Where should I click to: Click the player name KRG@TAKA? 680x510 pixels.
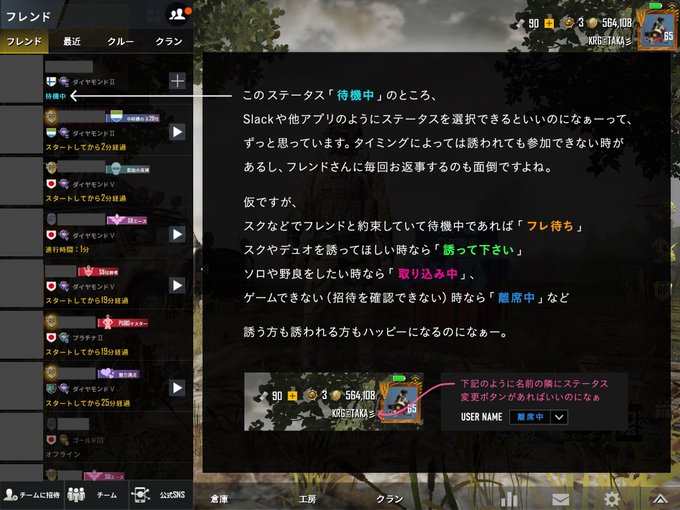point(609,41)
